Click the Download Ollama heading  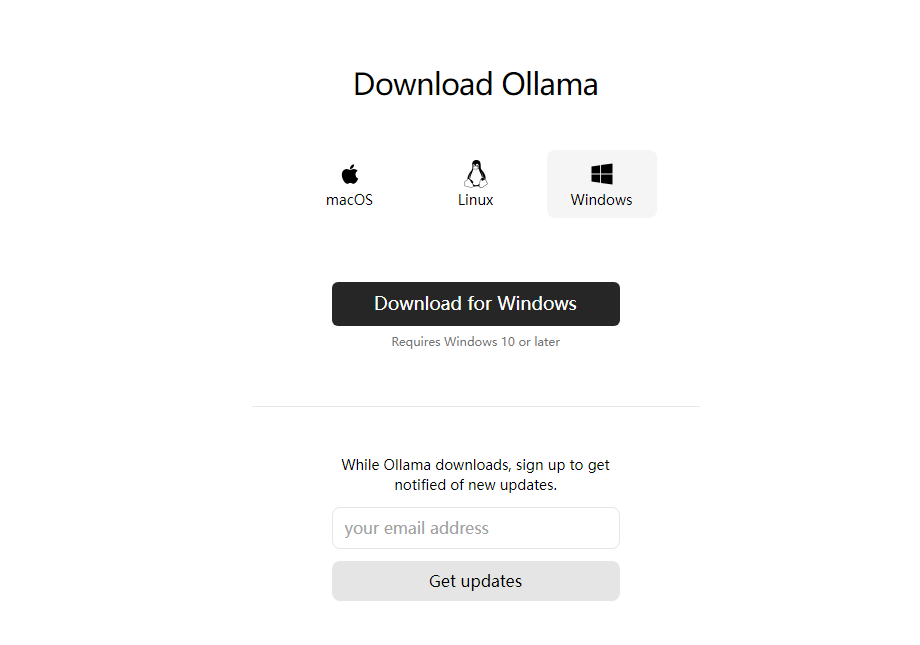click(x=476, y=85)
